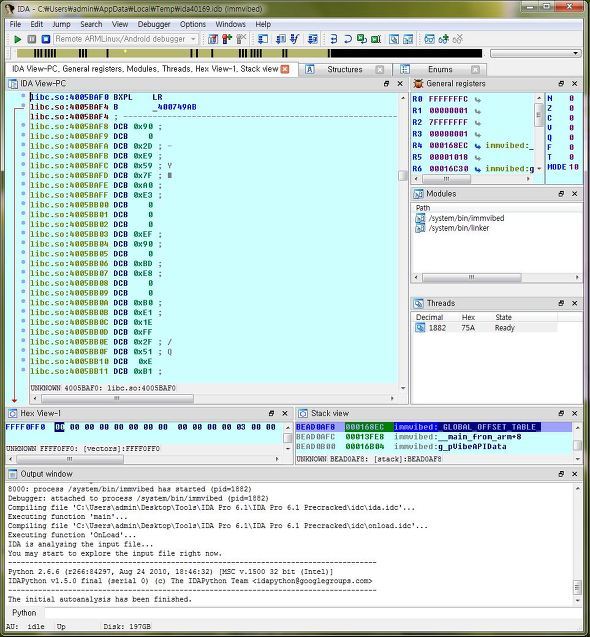590x637 pixels.
Task: Follow the jump arrow next to R0 register
Action: click(478, 100)
